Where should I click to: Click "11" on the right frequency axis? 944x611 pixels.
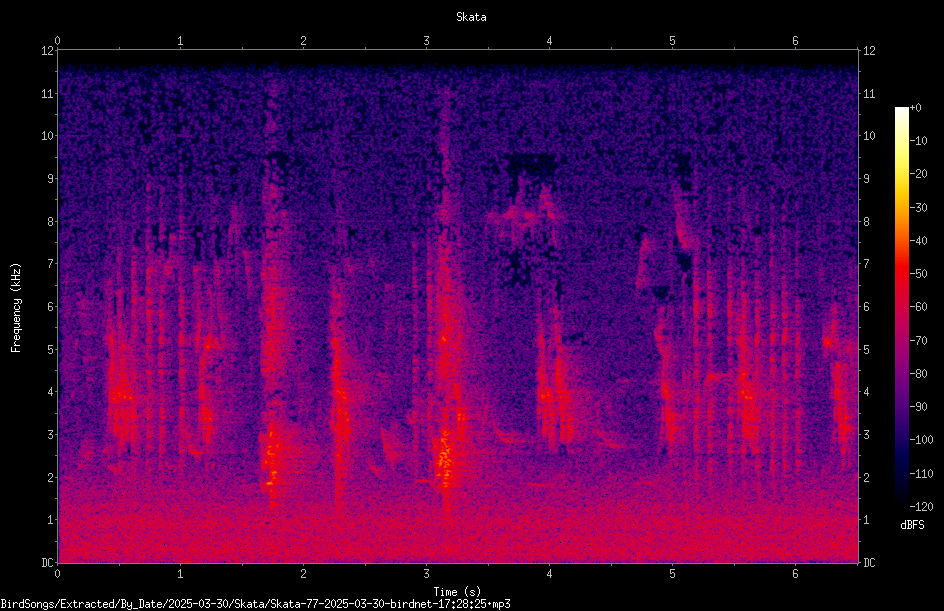tap(869, 93)
